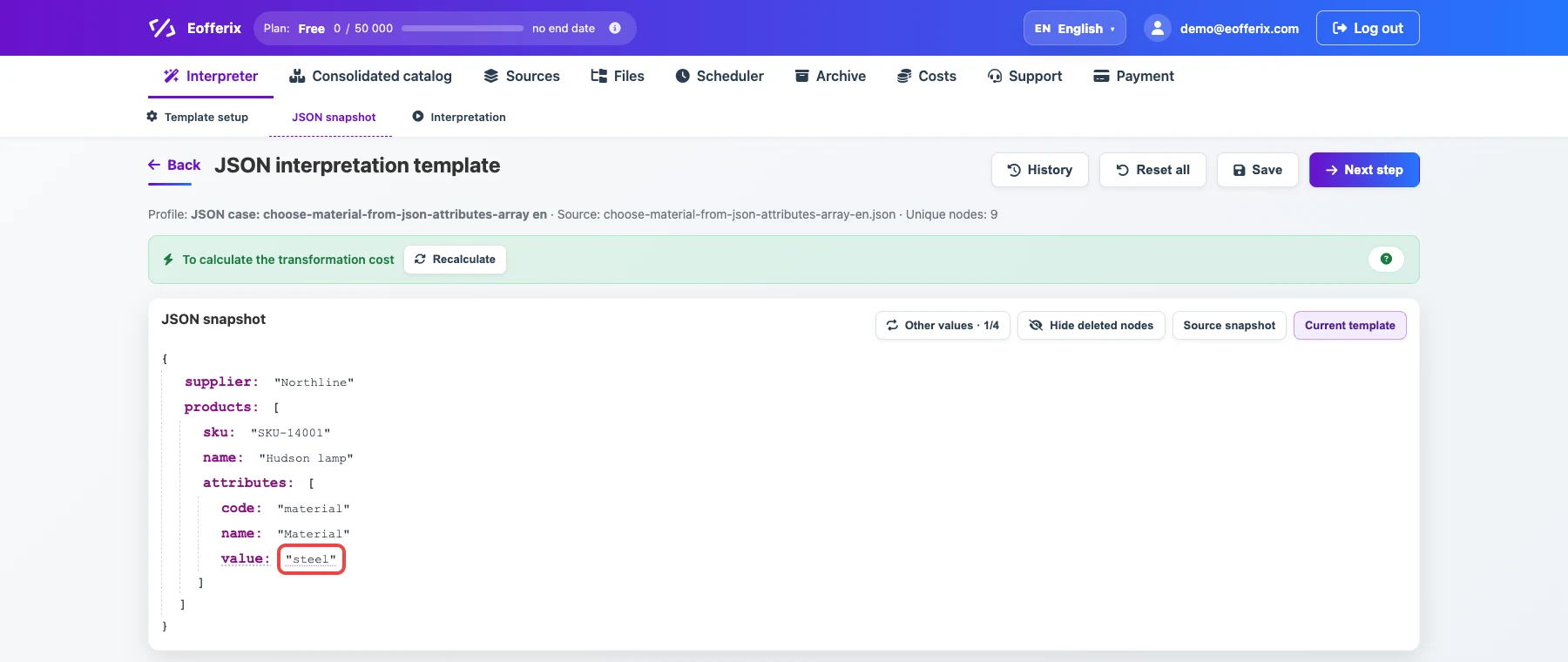Image resolution: width=1568 pixels, height=662 pixels.
Task: Select the attributes key
Action: (x=248, y=483)
